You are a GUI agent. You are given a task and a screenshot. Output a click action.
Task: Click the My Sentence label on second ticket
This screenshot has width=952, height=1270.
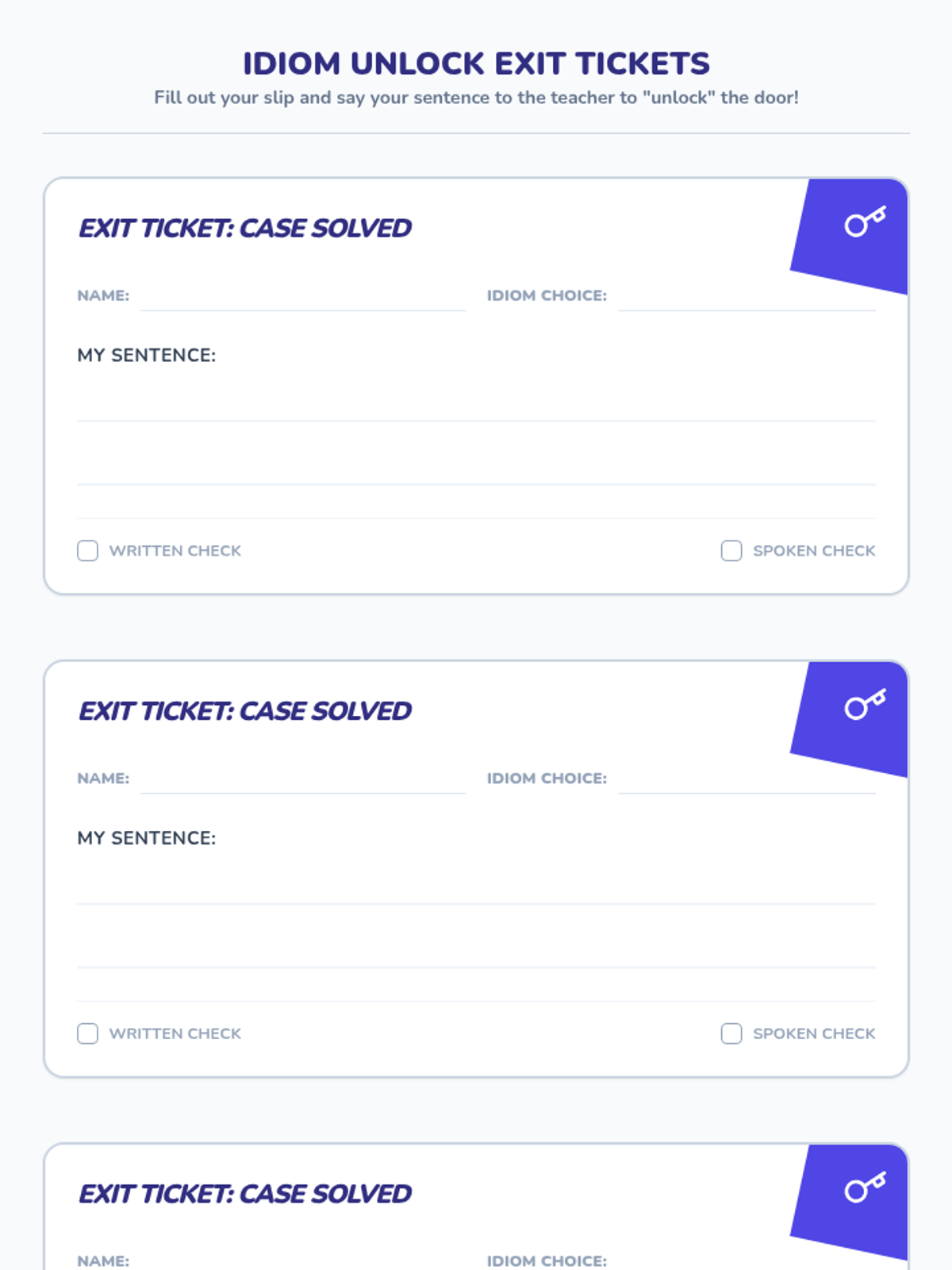146,838
